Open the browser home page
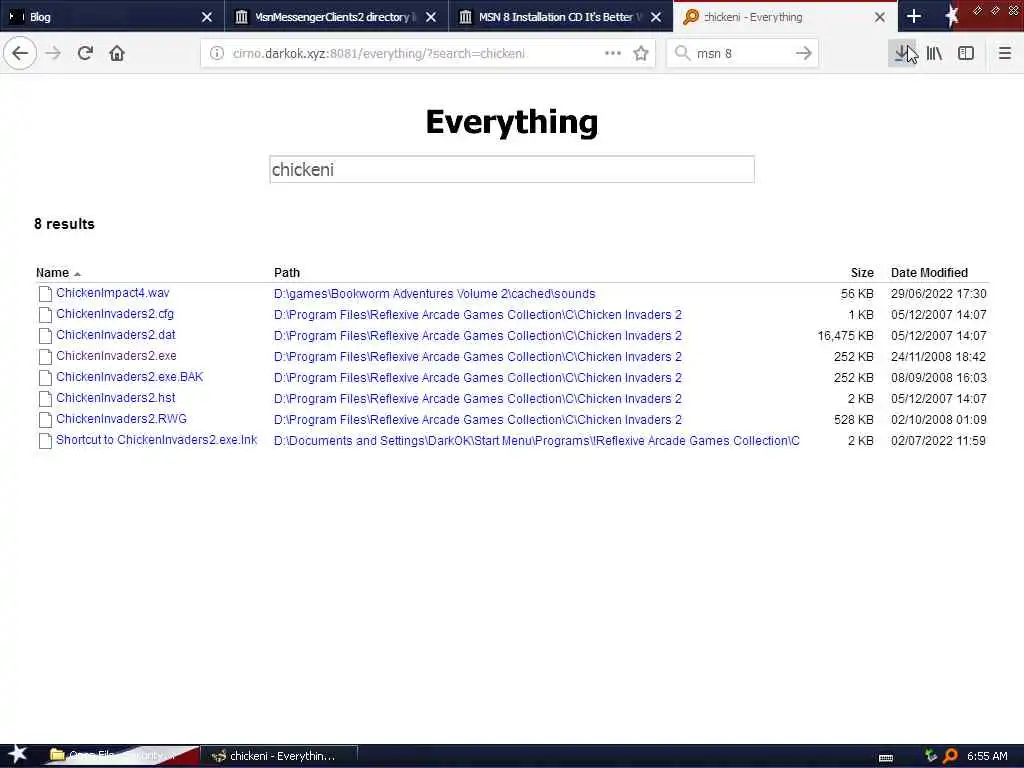Screen dimensions: 1024x768 coord(117,53)
